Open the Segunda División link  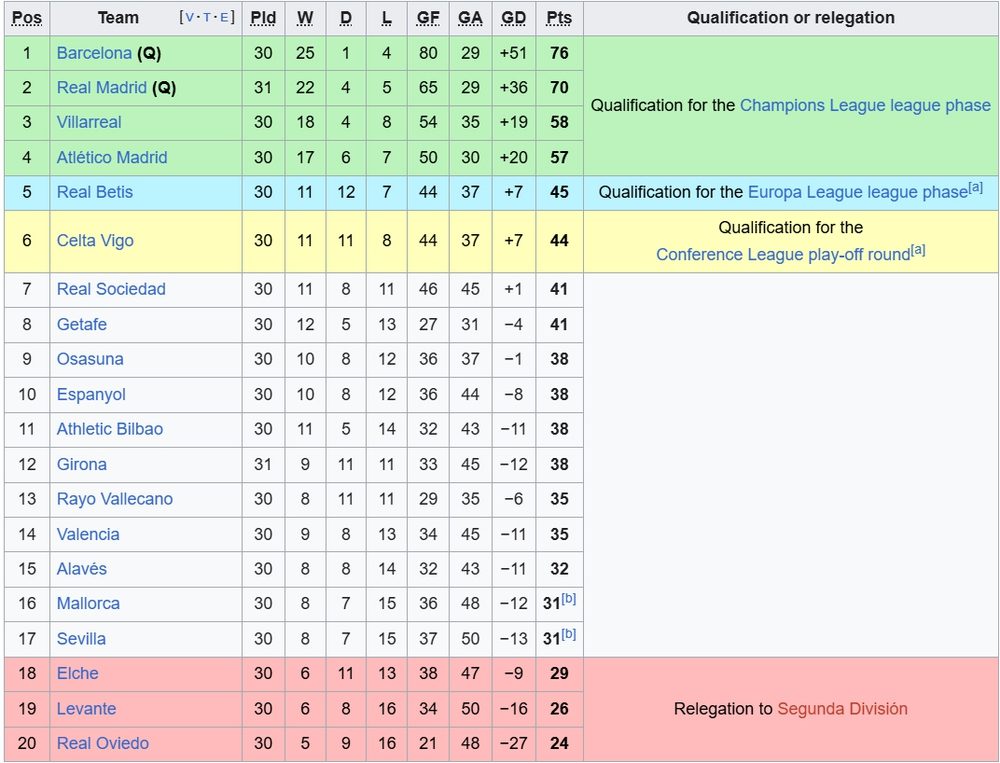coord(842,709)
